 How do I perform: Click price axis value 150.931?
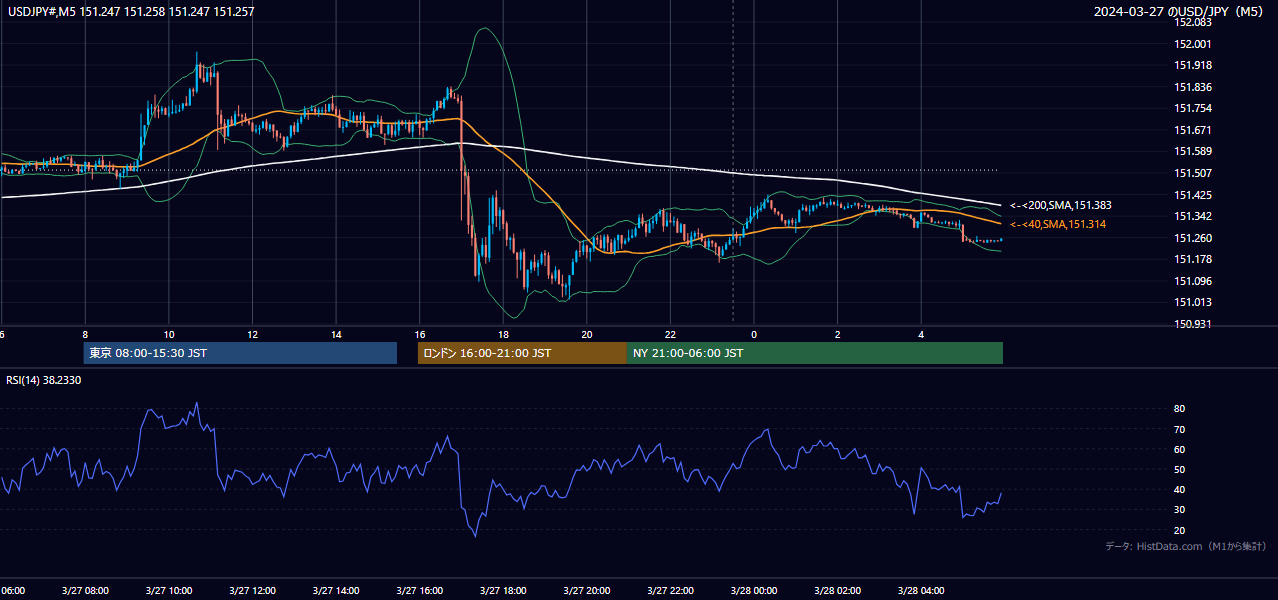click(1193, 324)
